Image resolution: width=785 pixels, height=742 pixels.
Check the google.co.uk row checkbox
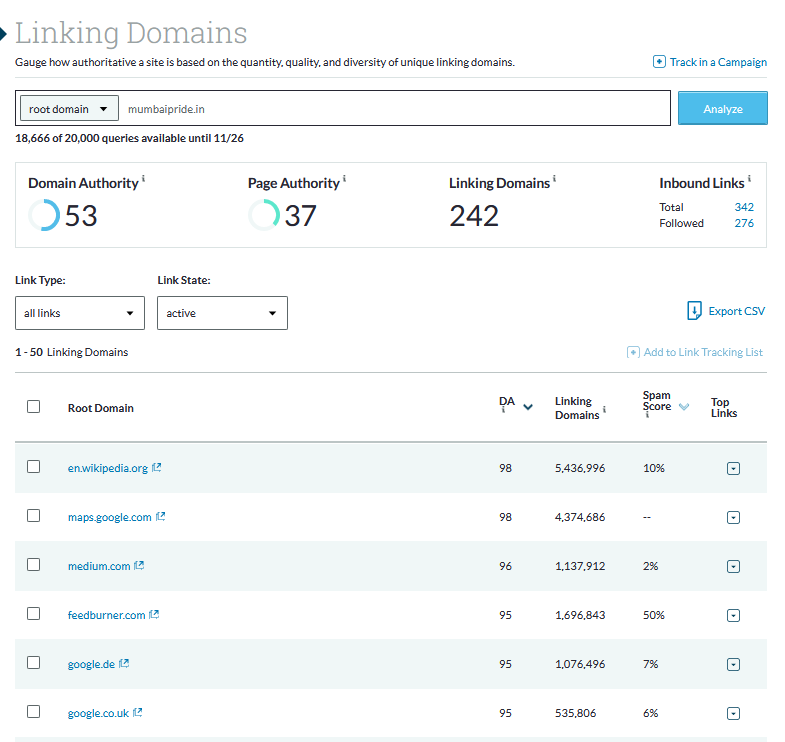click(x=34, y=711)
